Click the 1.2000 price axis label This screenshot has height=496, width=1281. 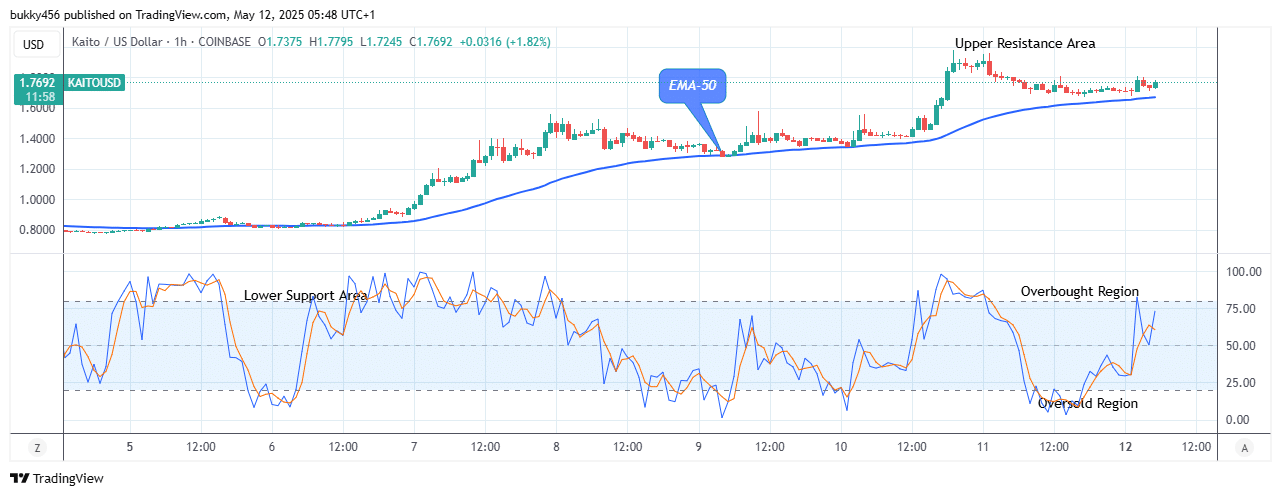pyautogui.click(x=35, y=169)
